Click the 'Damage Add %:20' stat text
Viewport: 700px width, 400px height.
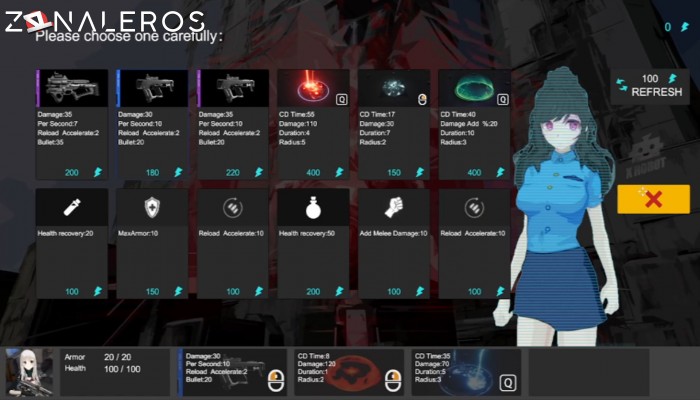coord(469,124)
